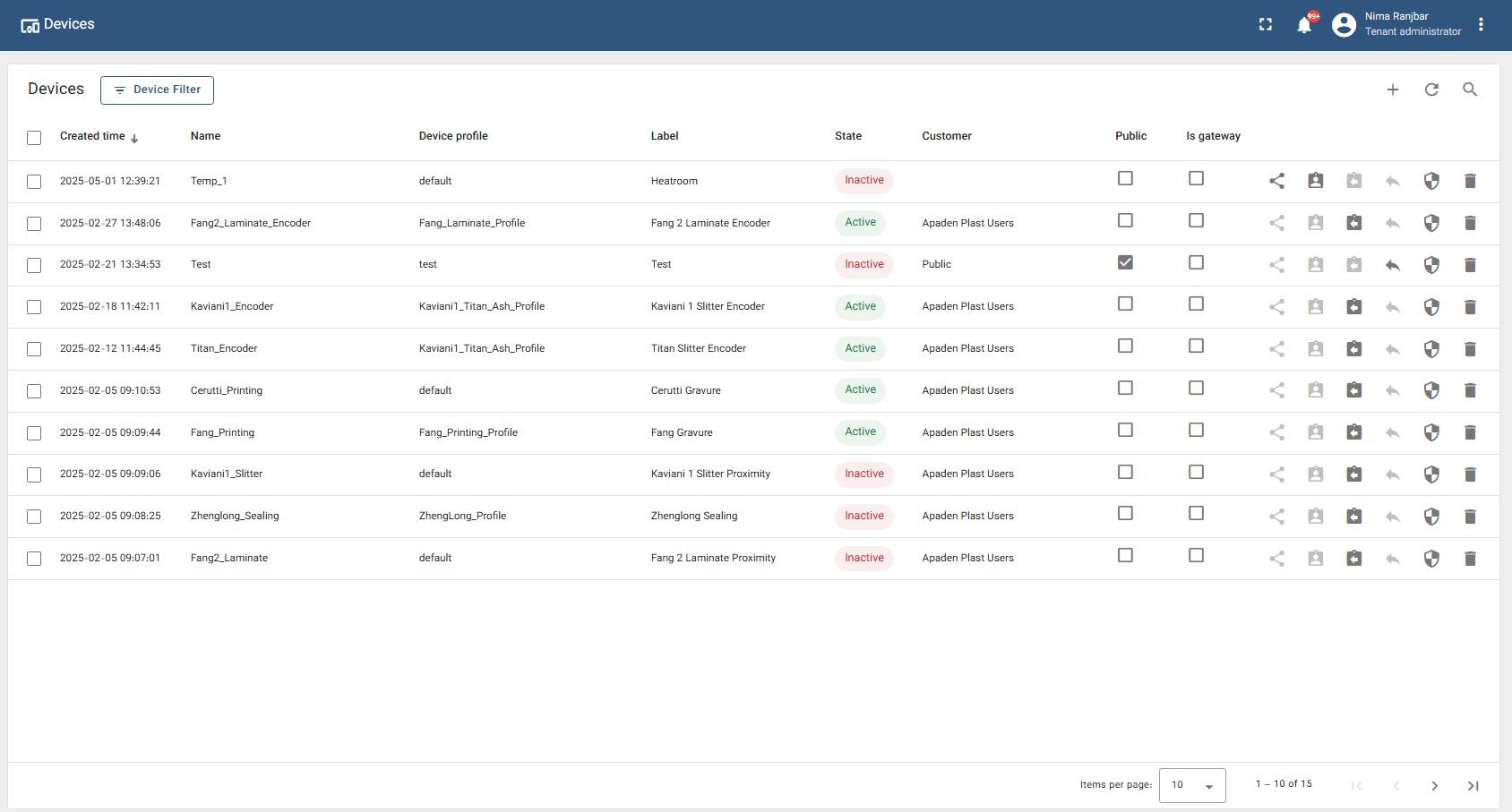Viewport: 1512px width, 812px height.
Task: Assign Temp_1 device to a customer
Action: click(x=1315, y=181)
